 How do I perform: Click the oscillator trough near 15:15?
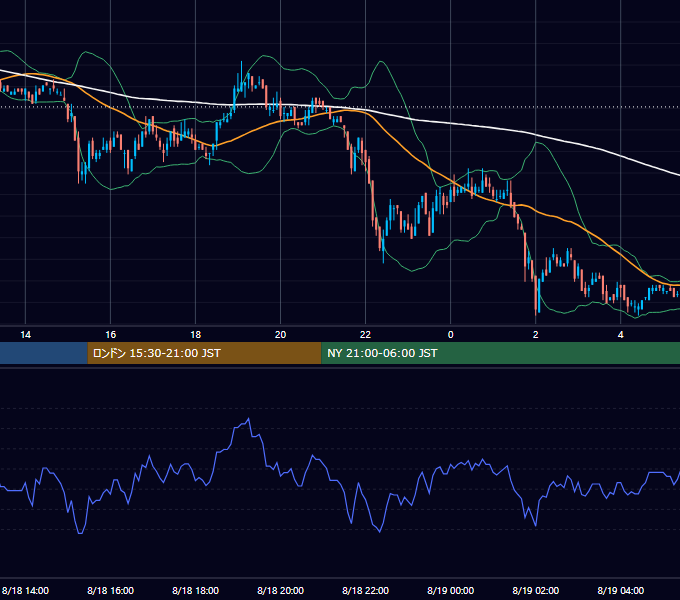pyautogui.click(x=80, y=533)
